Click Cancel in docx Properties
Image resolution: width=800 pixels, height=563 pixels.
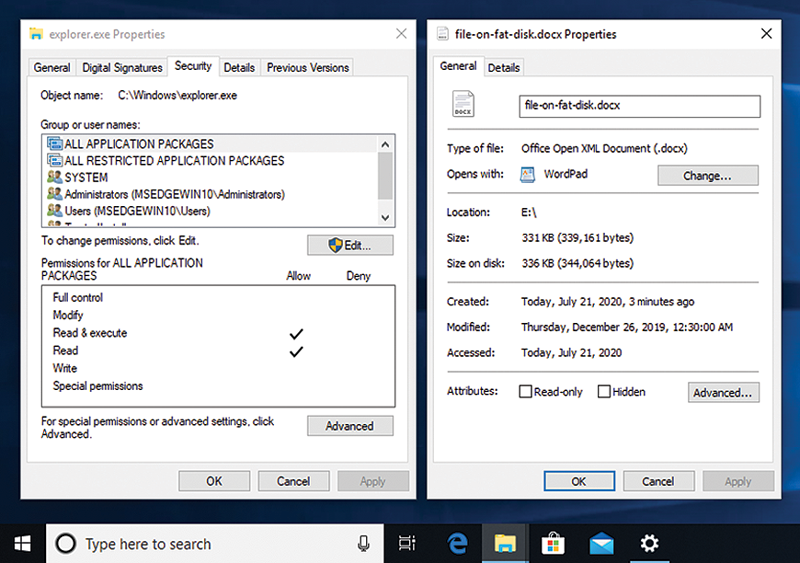[658, 481]
